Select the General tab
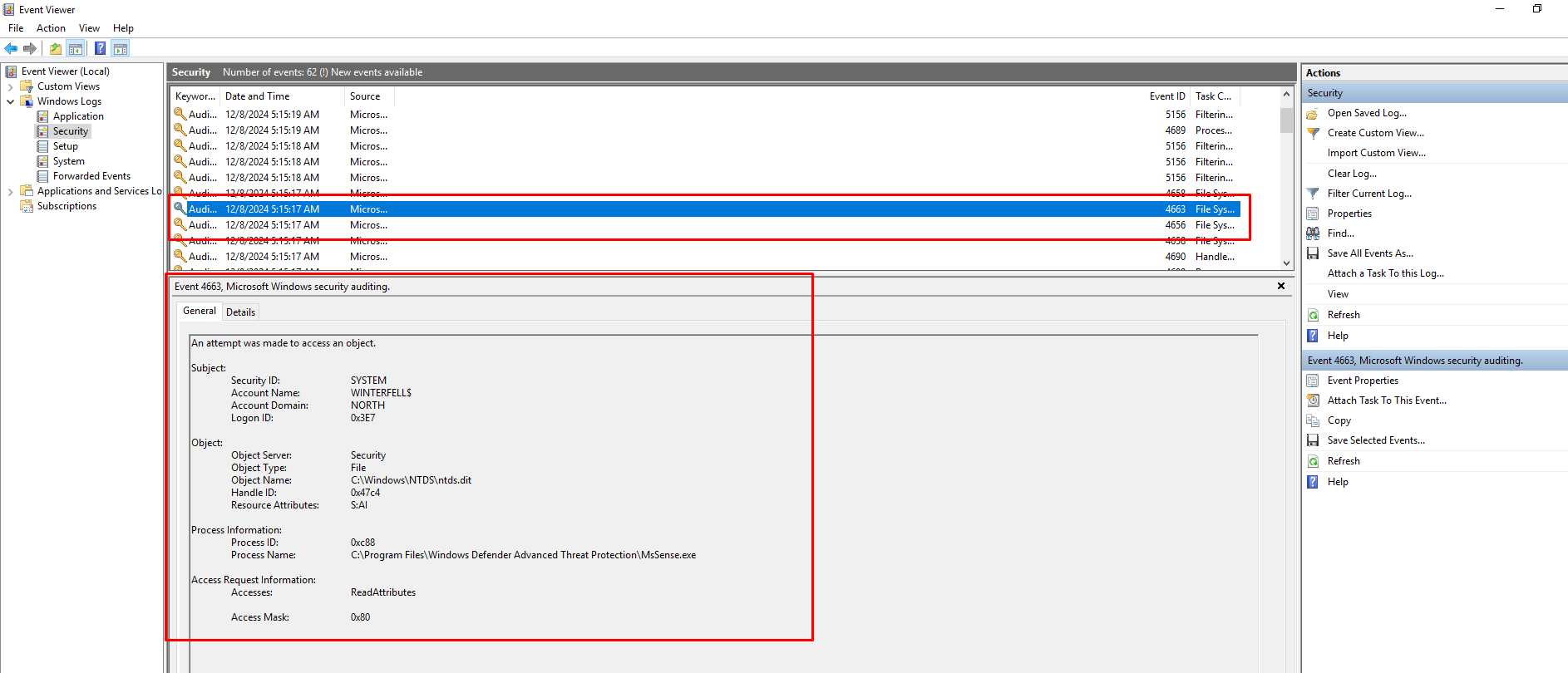1568x673 pixels. [200, 311]
